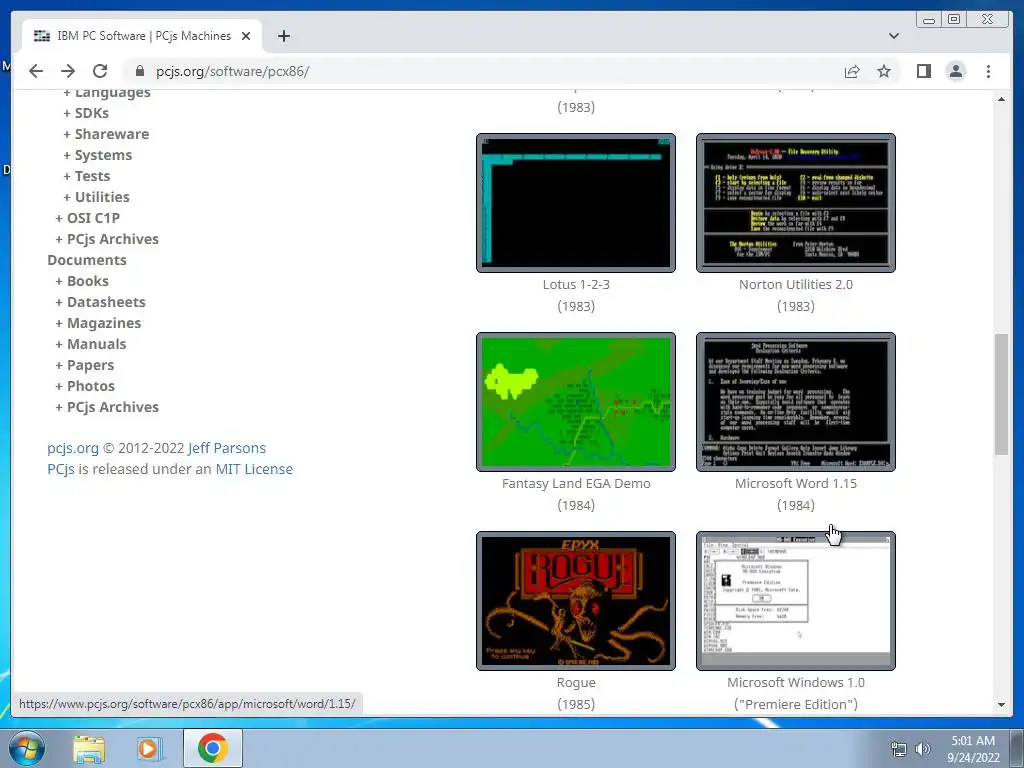
Task: Open the Chrome profile avatar
Action: tap(955, 71)
